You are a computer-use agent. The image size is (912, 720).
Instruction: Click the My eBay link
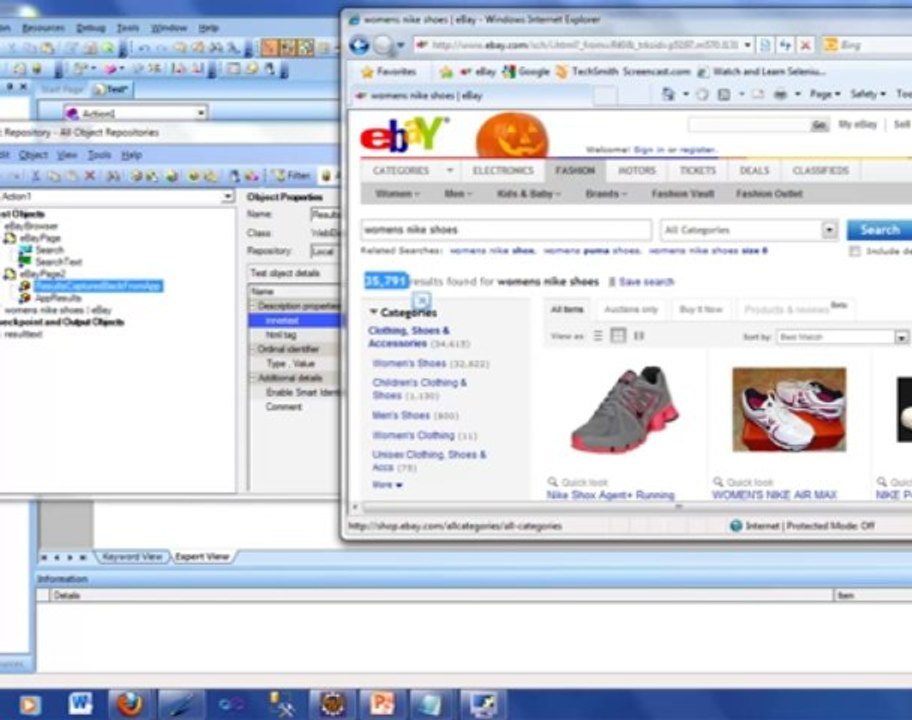tap(857, 124)
